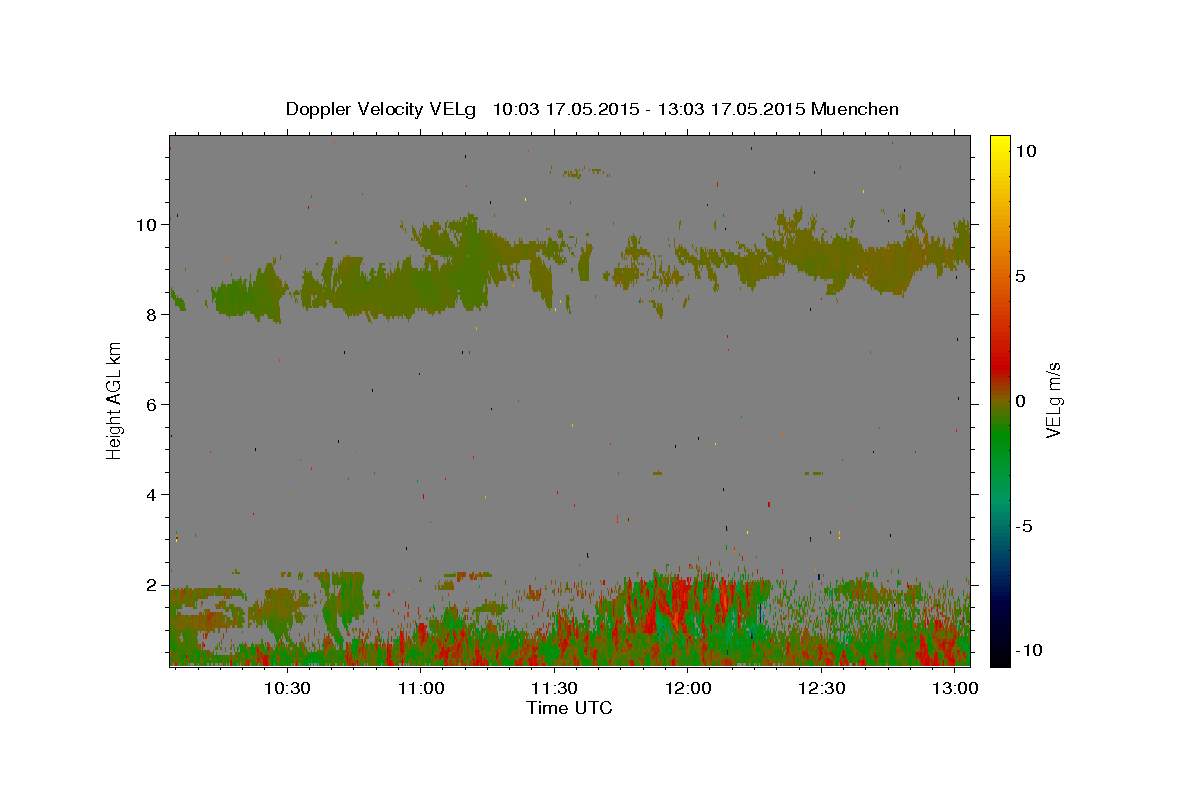Pick the yellow top of the colorbar
This screenshot has height=800, width=1200.
[999, 141]
